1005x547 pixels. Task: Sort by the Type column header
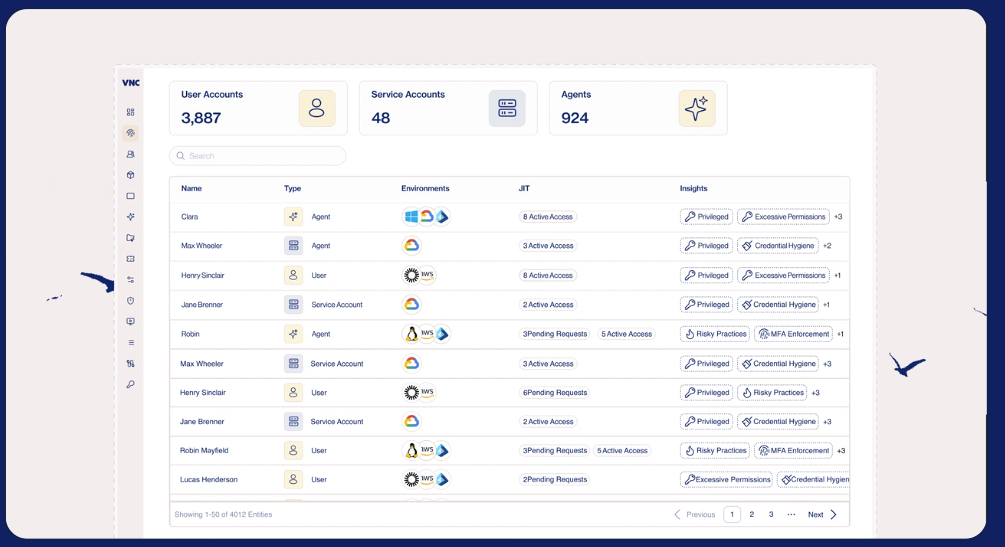(x=292, y=189)
